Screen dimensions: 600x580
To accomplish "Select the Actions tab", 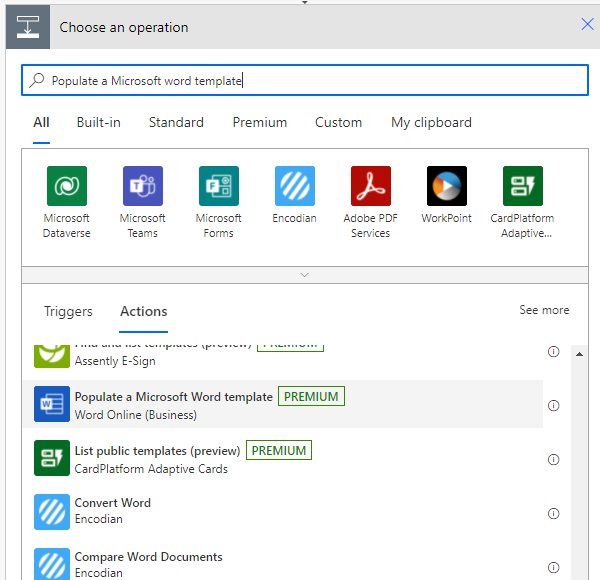I will (x=143, y=311).
